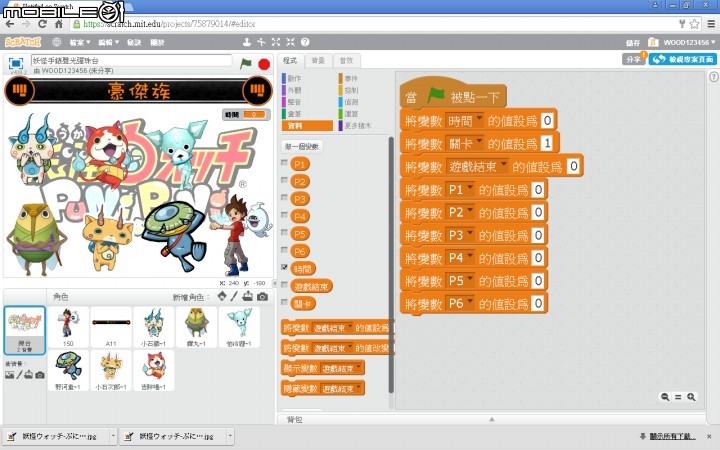Switch to the 音效 sounds tab

pos(346,61)
